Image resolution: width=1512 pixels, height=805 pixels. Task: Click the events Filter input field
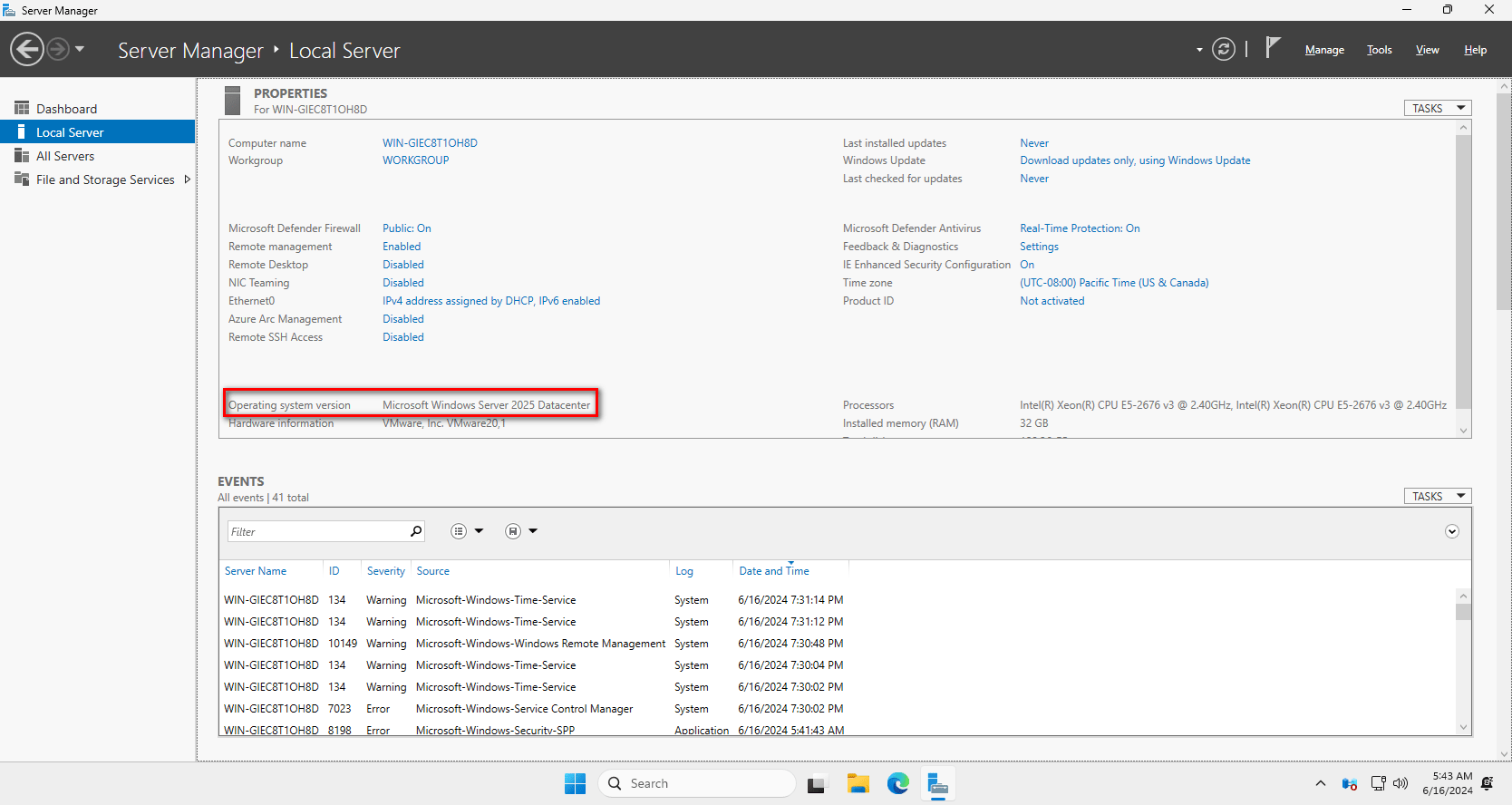[x=317, y=531]
